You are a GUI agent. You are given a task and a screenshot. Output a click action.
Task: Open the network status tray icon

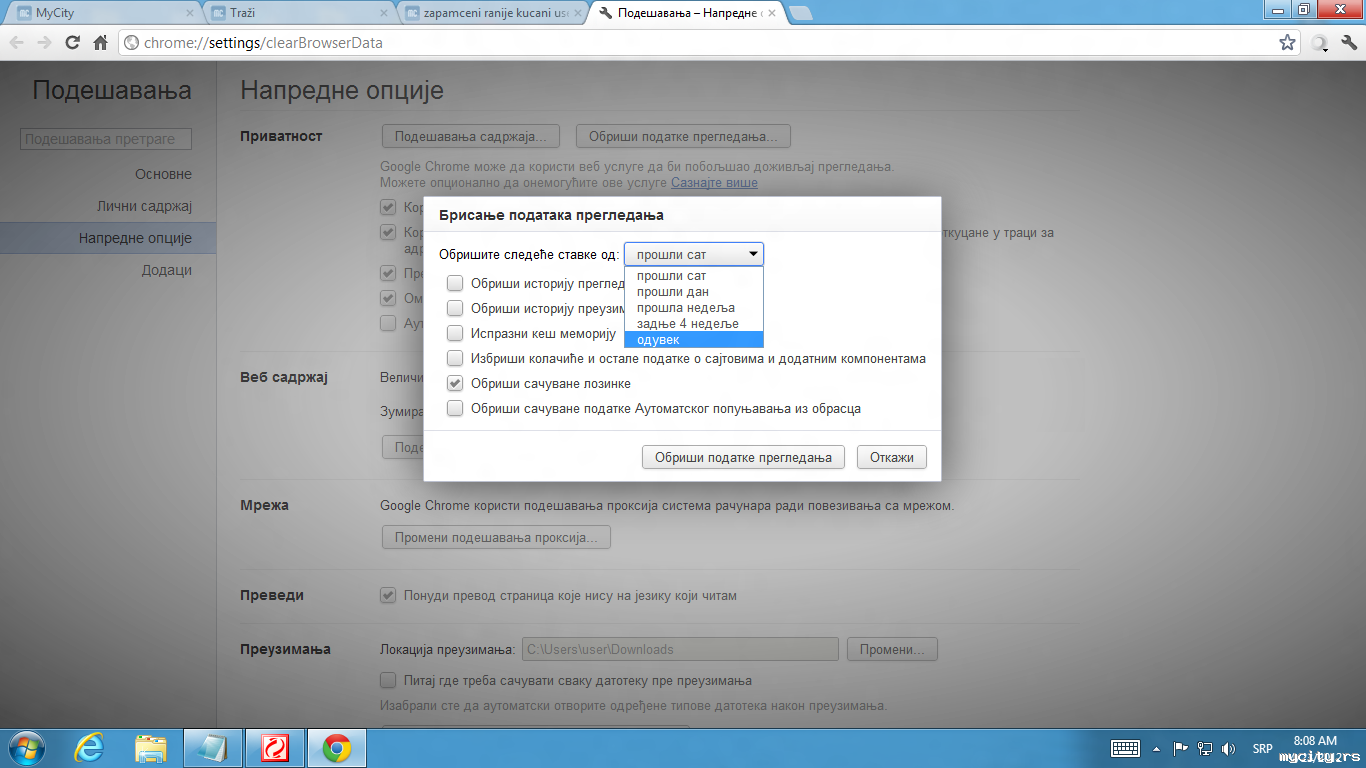[1205, 748]
